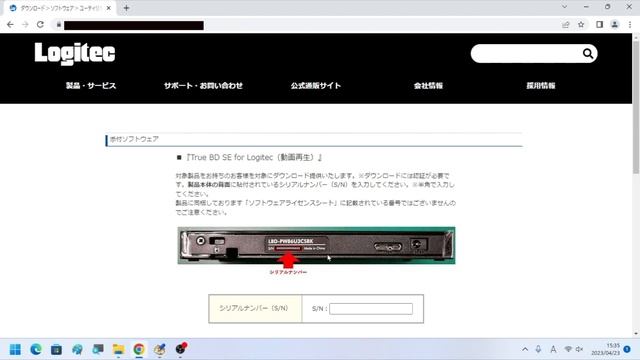Click the microphone tray icon
This screenshot has height=360, width=640.
tap(538, 349)
